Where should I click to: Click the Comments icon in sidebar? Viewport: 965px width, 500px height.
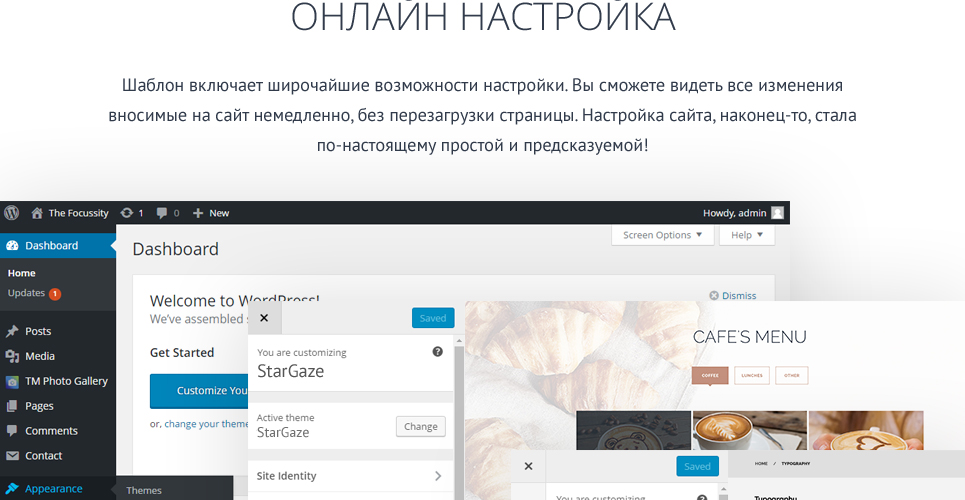click(12, 431)
